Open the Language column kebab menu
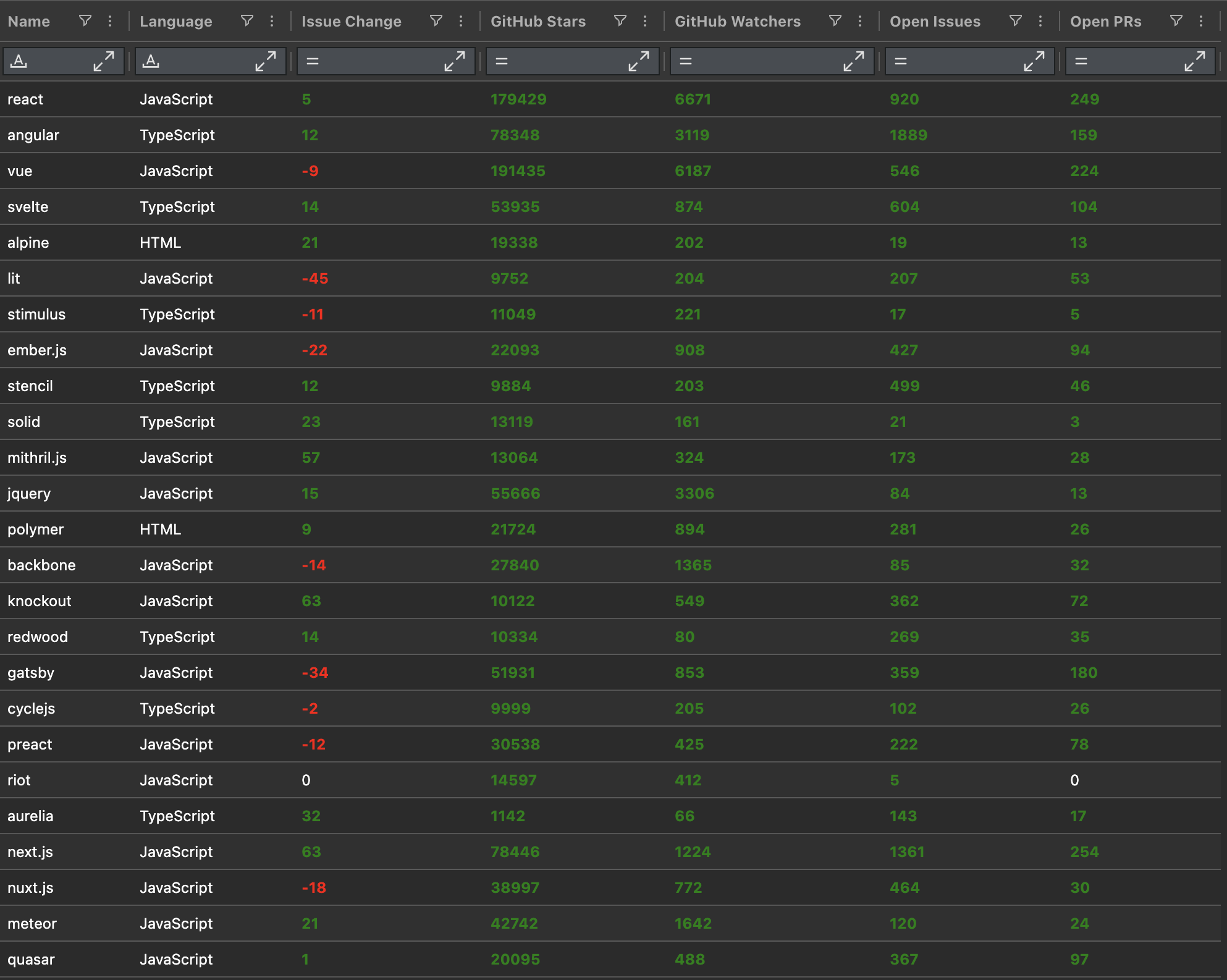The height and width of the screenshot is (980, 1227). point(272,21)
